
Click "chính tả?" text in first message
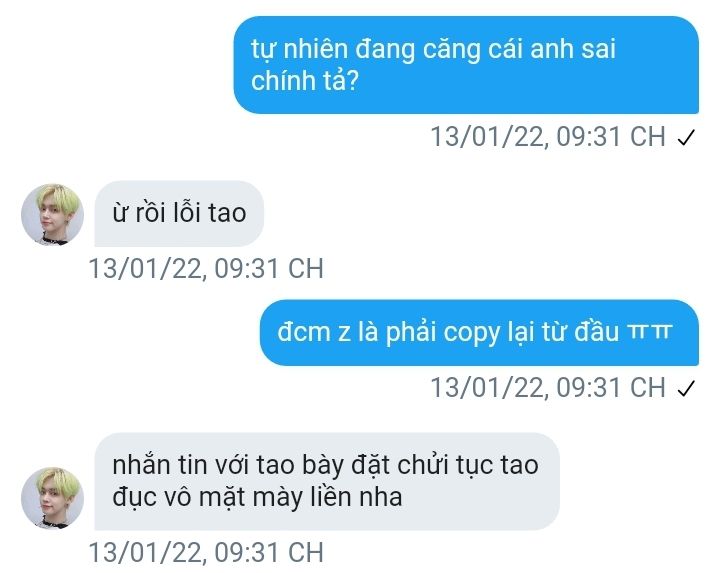[304, 81]
